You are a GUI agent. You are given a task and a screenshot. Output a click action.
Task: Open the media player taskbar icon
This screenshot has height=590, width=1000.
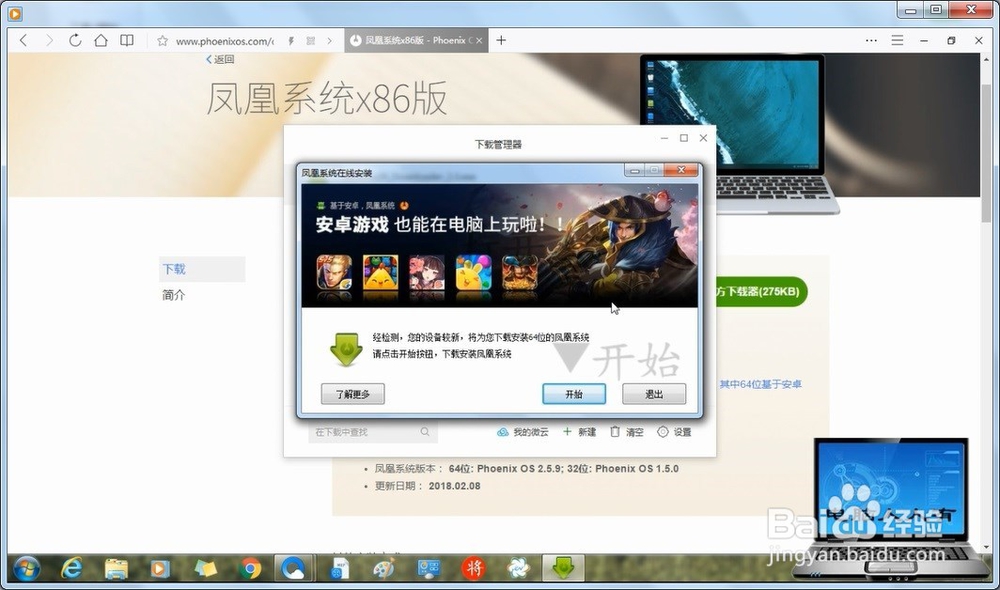tap(159, 568)
